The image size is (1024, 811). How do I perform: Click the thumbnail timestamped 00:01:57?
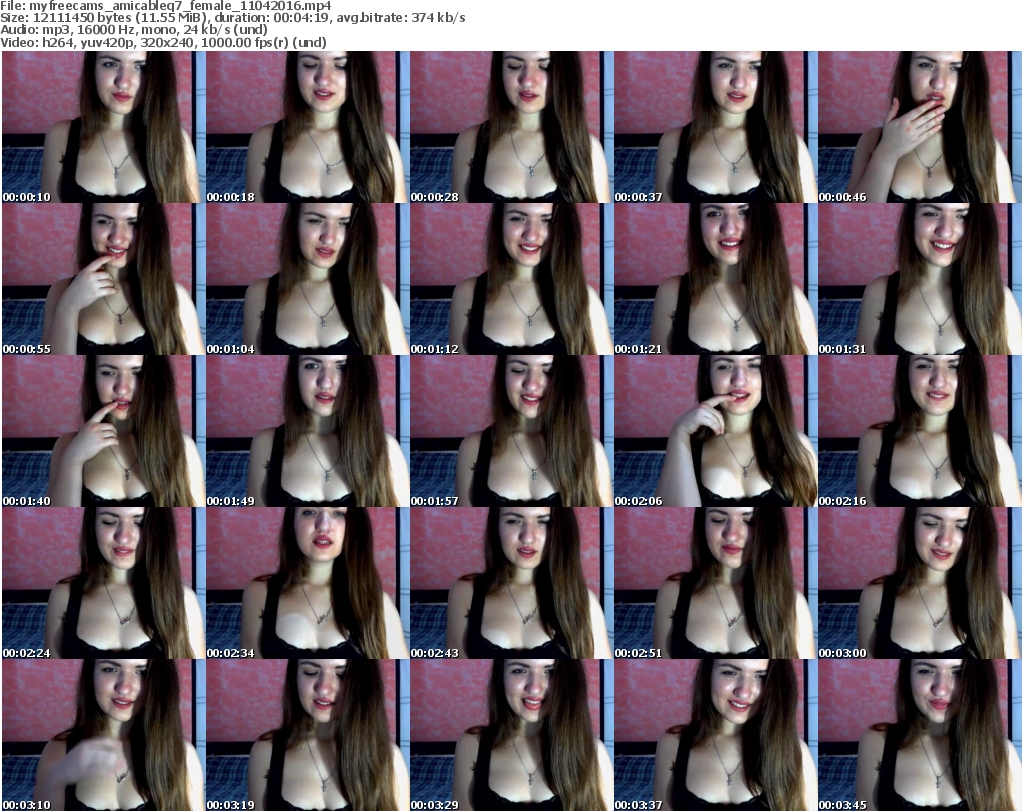[511, 431]
